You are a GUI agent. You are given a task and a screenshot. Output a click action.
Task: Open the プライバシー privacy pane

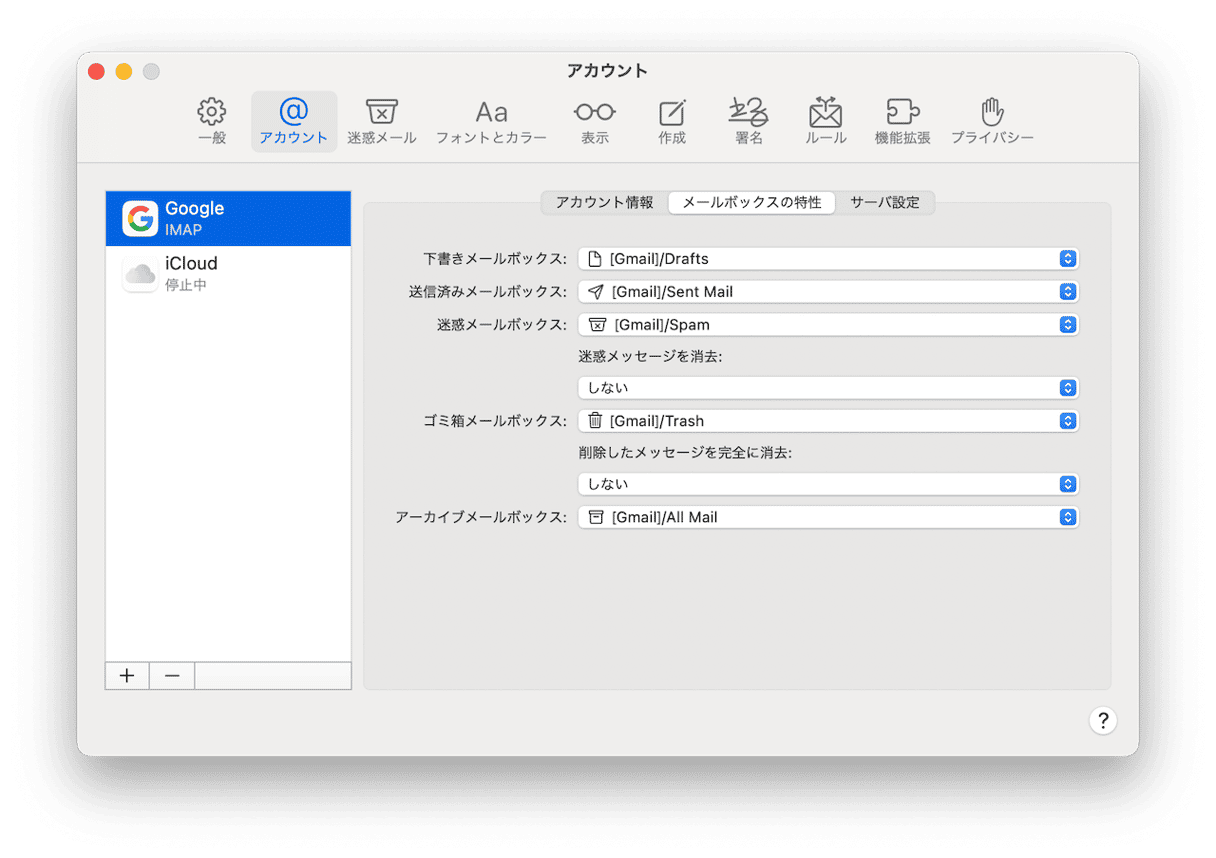(992, 122)
